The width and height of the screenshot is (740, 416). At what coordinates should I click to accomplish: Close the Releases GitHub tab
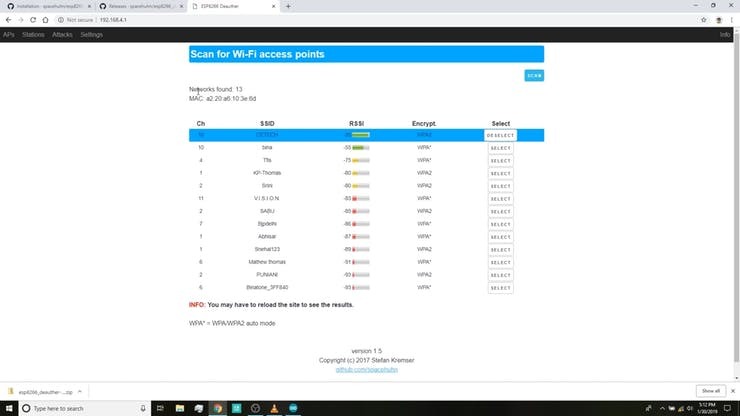coord(181,6)
